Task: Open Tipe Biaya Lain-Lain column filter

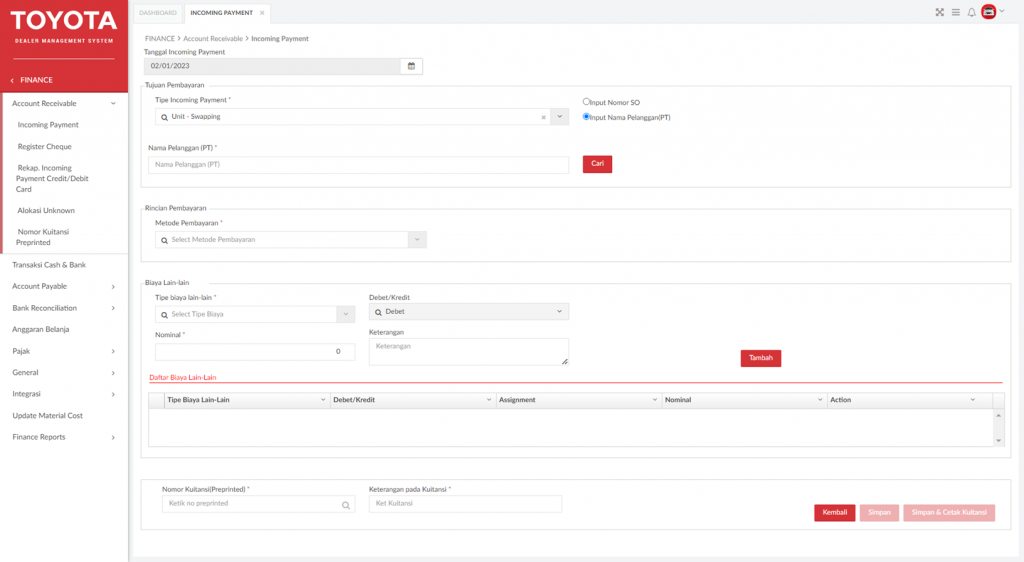Action: coord(323,400)
